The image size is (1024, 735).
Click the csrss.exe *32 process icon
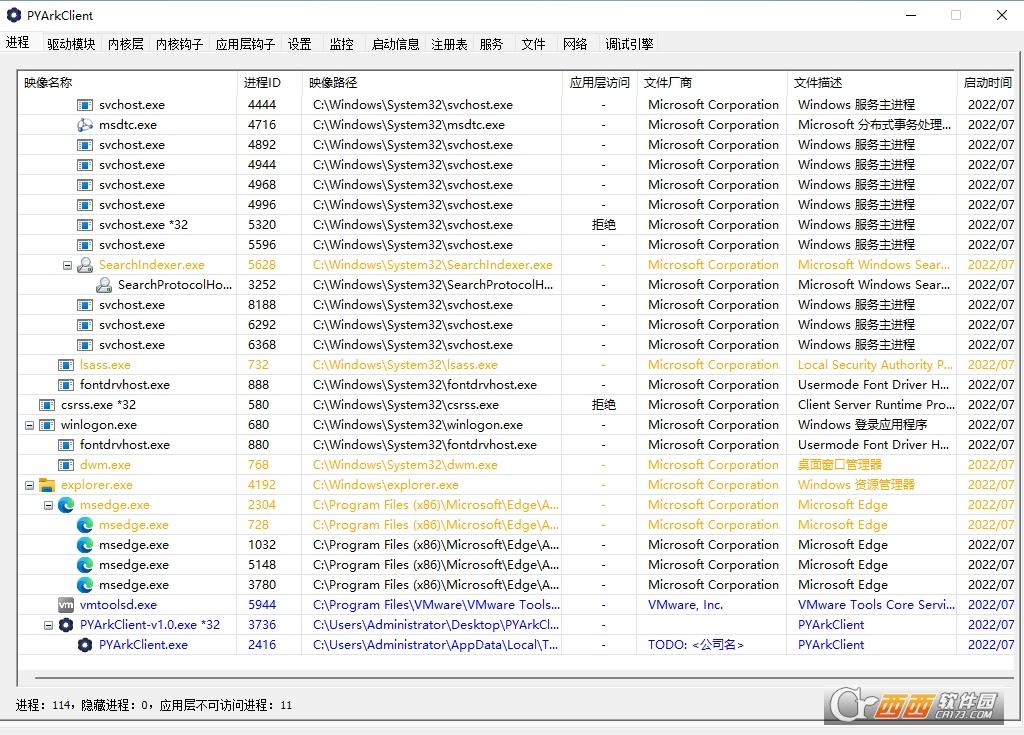pyautogui.click(x=47, y=405)
